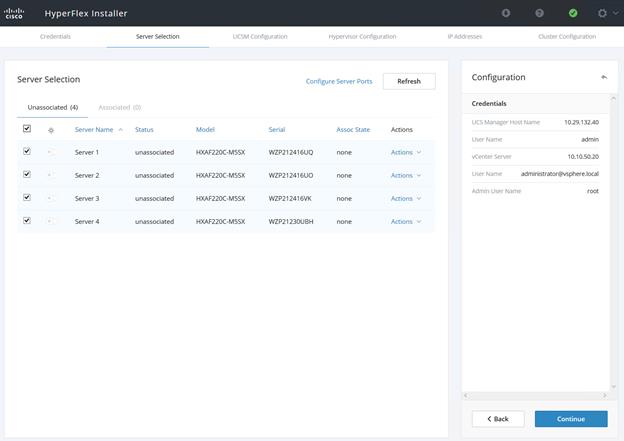The image size is (624, 441).
Task: Open Actions dropdown for Server 4
Action: click(x=406, y=222)
